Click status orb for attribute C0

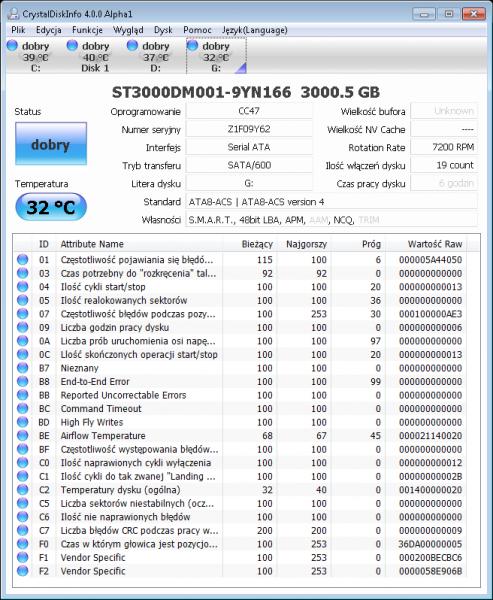tap(23, 462)
